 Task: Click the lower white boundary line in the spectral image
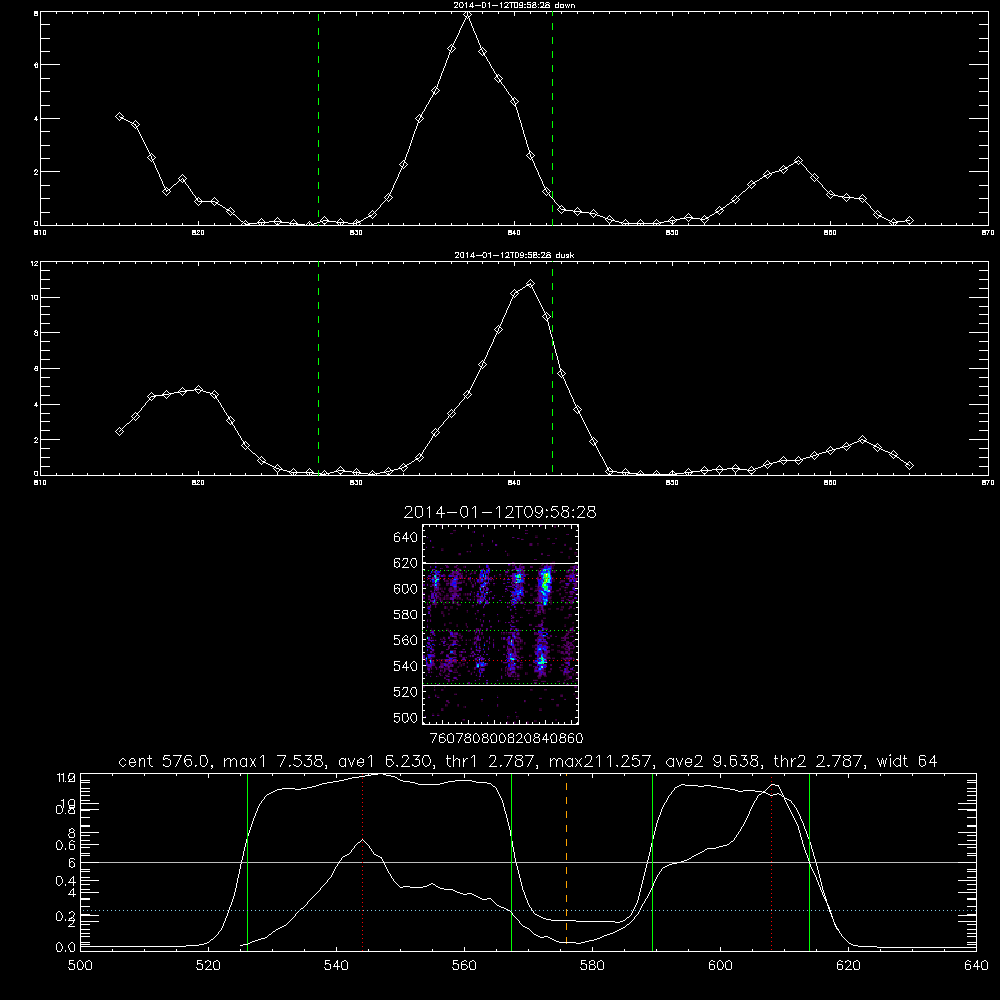[501, 685]
